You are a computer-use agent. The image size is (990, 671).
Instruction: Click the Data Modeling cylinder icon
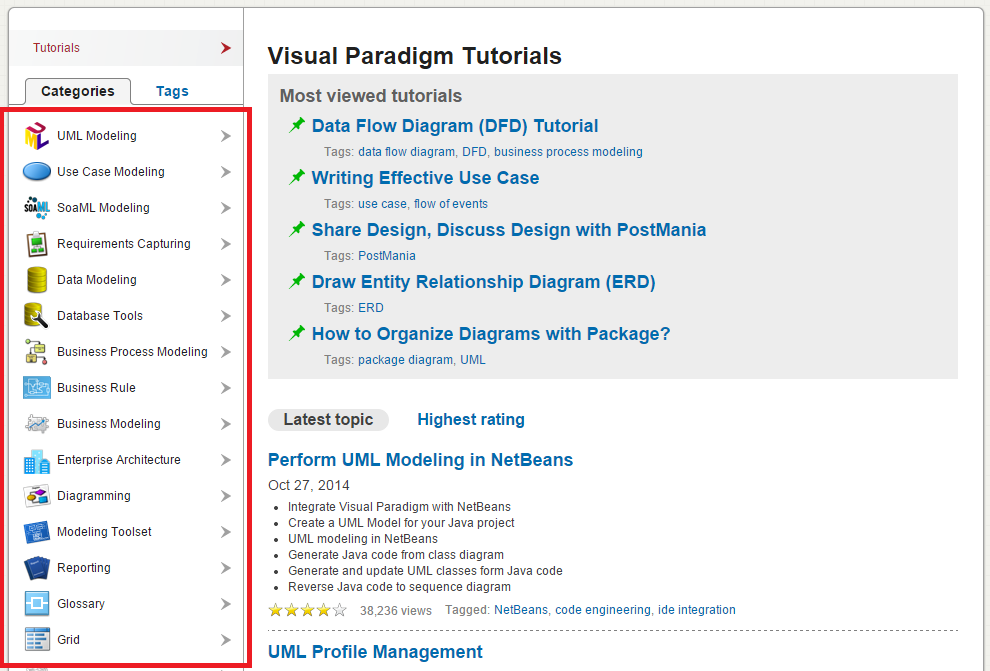pos(37,280)
